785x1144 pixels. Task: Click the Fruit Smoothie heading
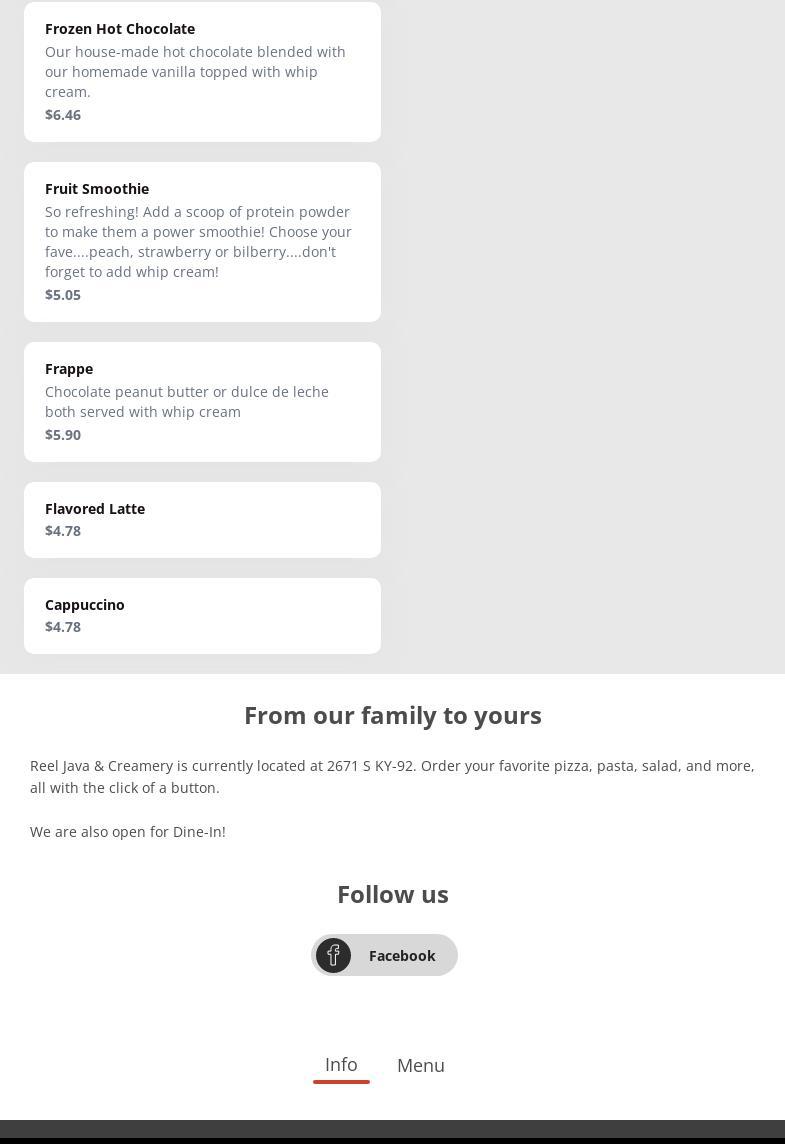pyautogui.click(x=97, y=189)
